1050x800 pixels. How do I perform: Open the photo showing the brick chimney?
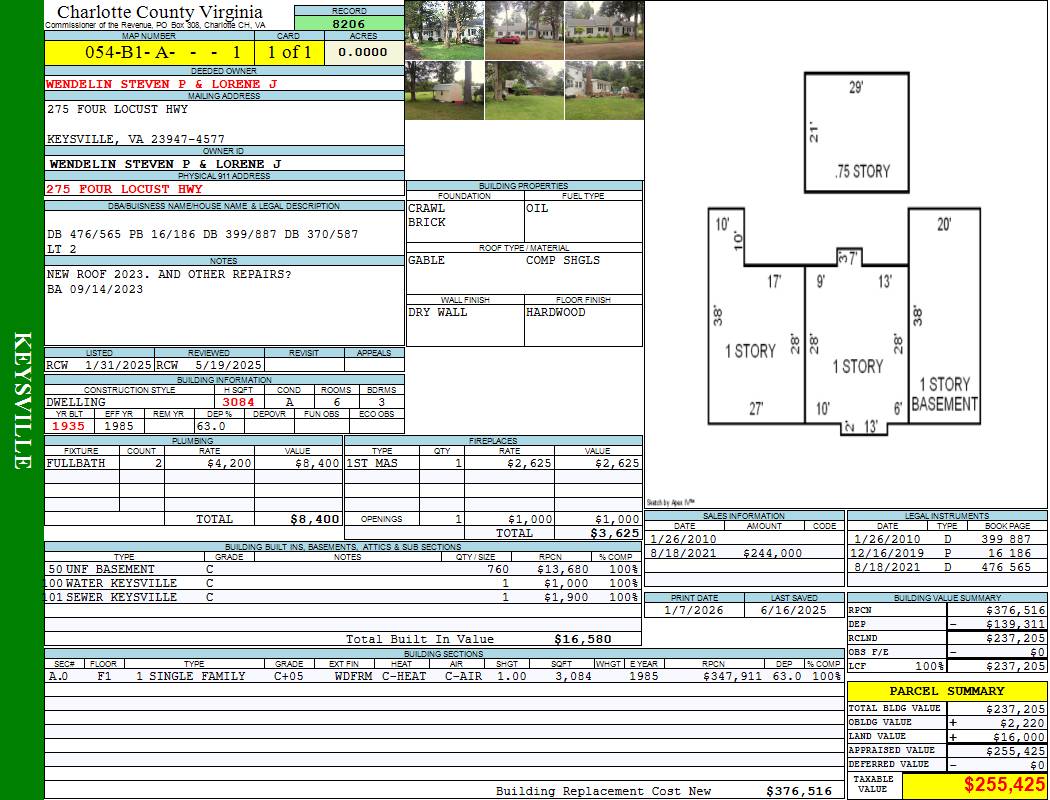click(604, 90)
